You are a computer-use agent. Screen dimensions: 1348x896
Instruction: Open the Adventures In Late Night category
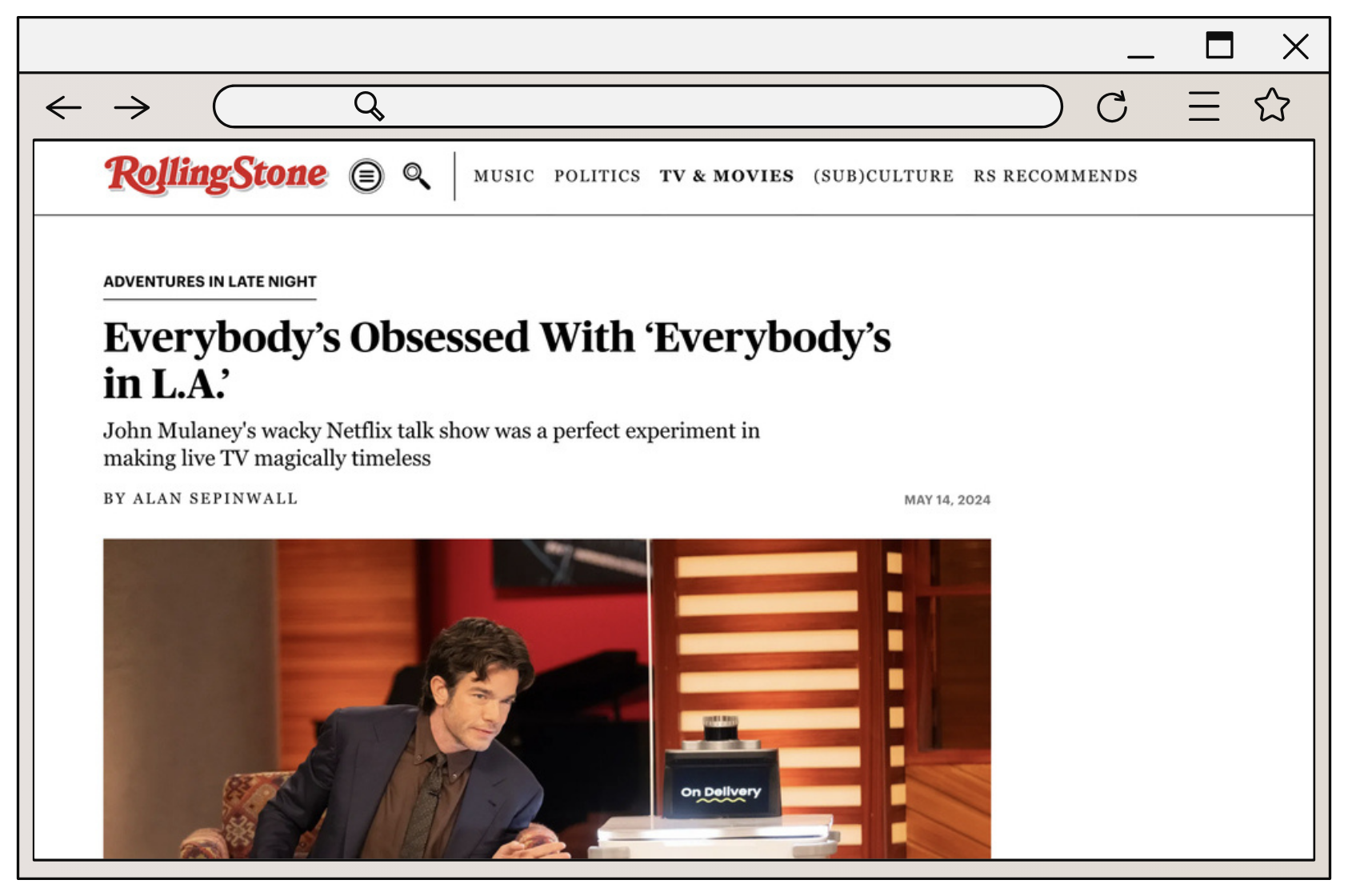209,282
